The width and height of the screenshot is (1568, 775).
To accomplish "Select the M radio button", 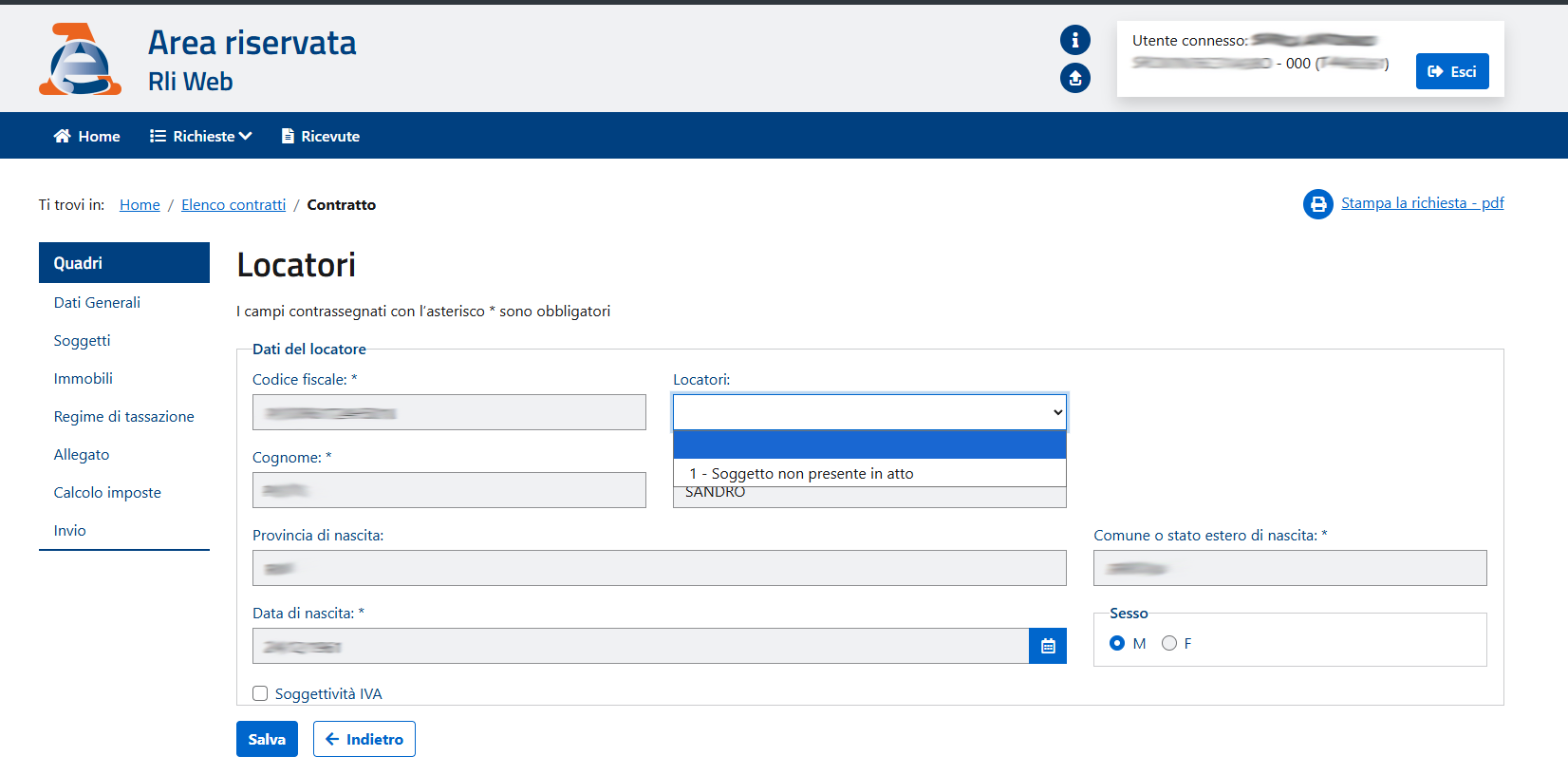I will pyautogui.click(x=1117, y=643).
